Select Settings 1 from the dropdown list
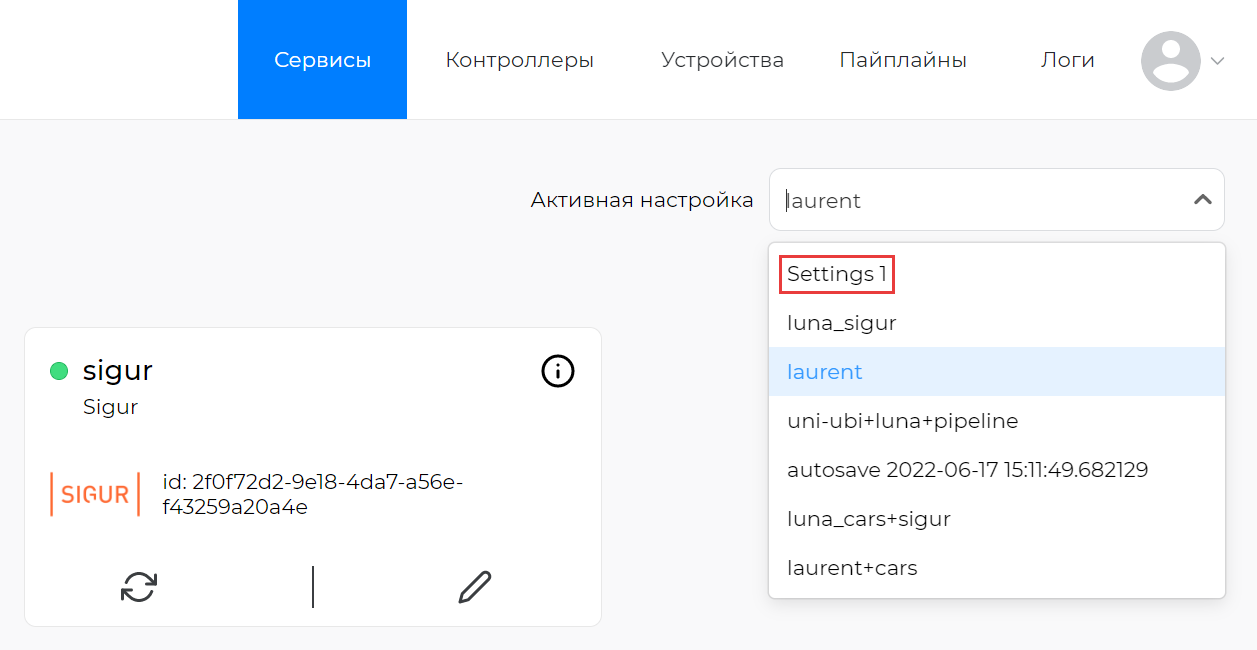 click(997, 274)
